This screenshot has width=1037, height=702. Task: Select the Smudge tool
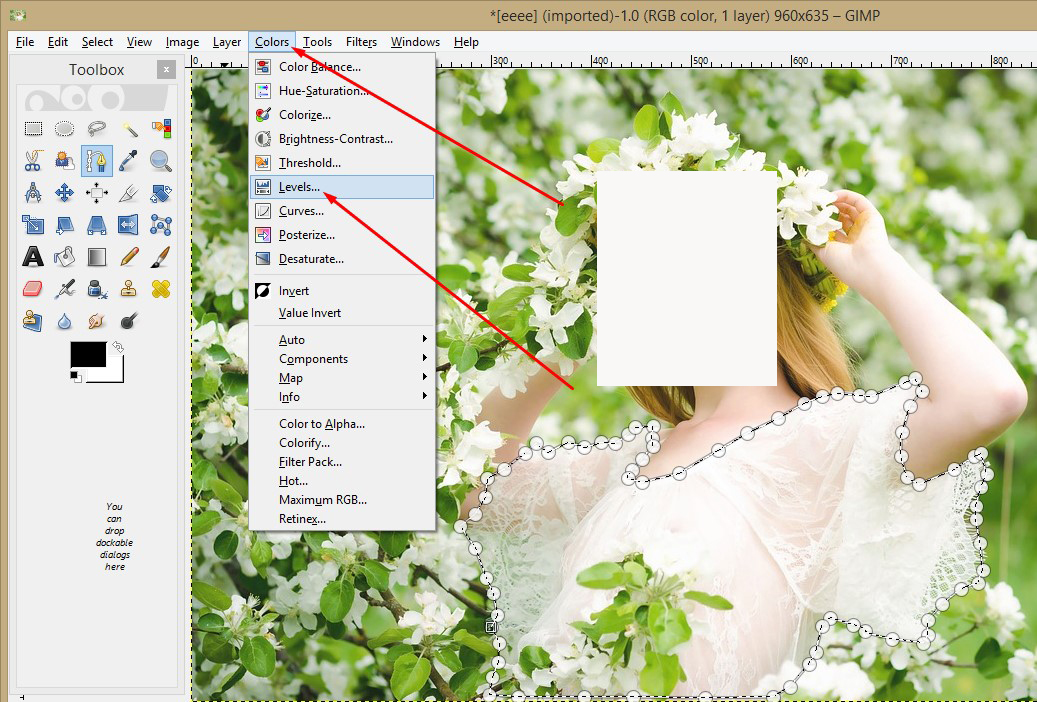point(95,321)
